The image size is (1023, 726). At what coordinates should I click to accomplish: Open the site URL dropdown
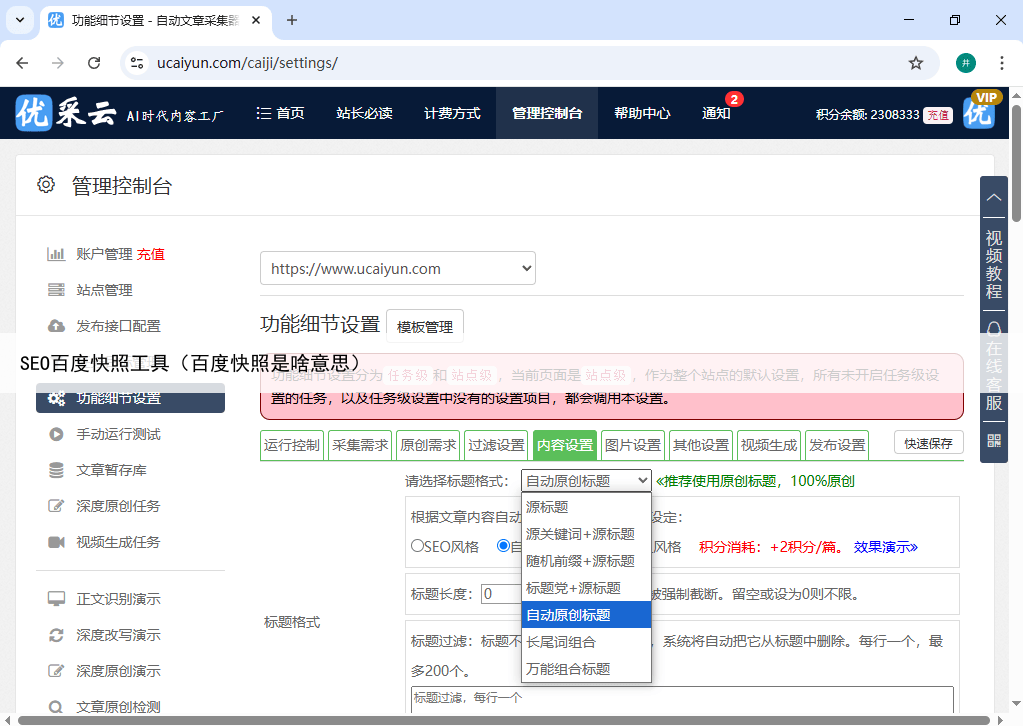(398, 269)
